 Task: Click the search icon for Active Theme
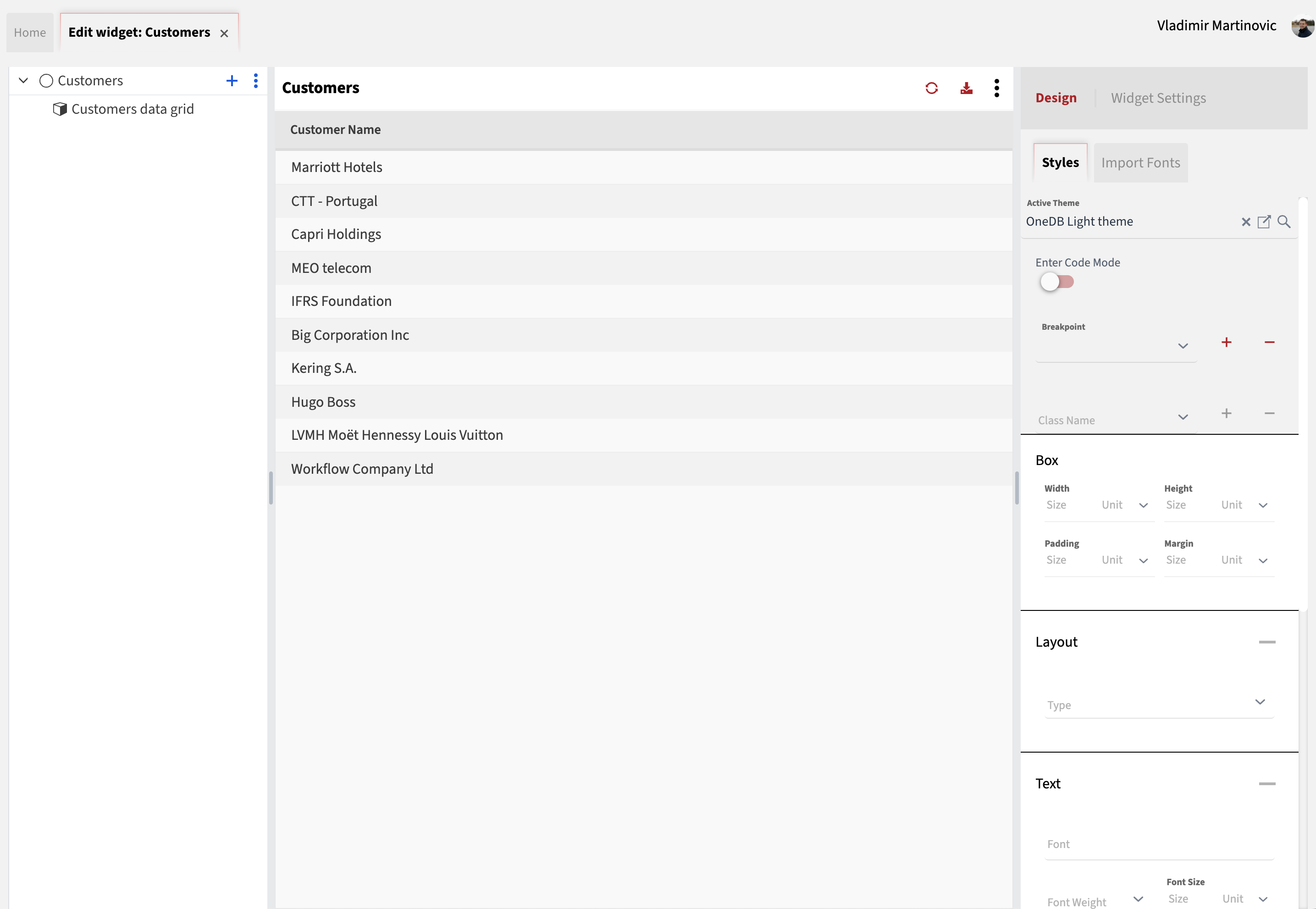click(1283, 222)
